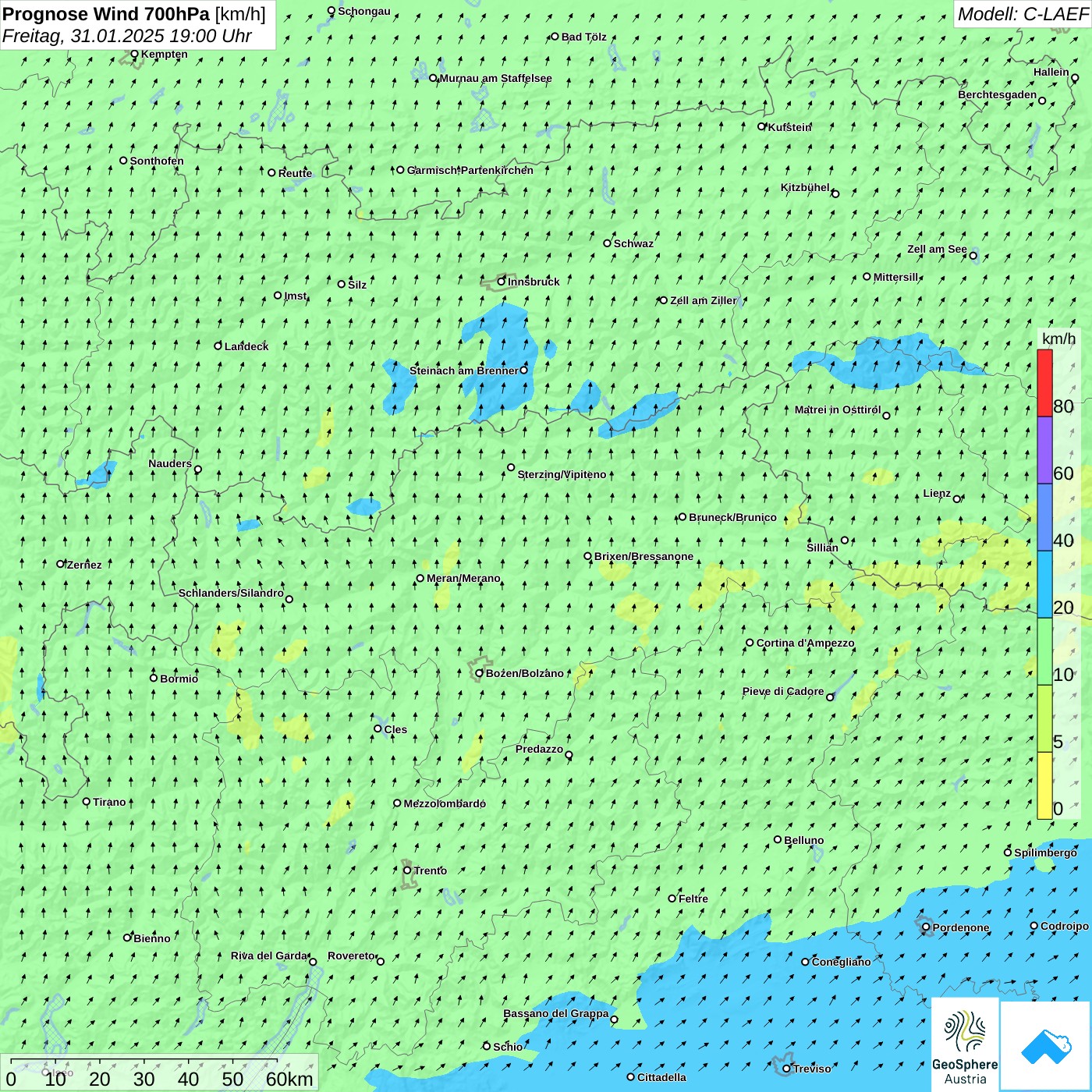Click the 'Garmisch-Partenkirchen' label
1092x1092 pixels.
pyautogui.click(x=470, y=170)
